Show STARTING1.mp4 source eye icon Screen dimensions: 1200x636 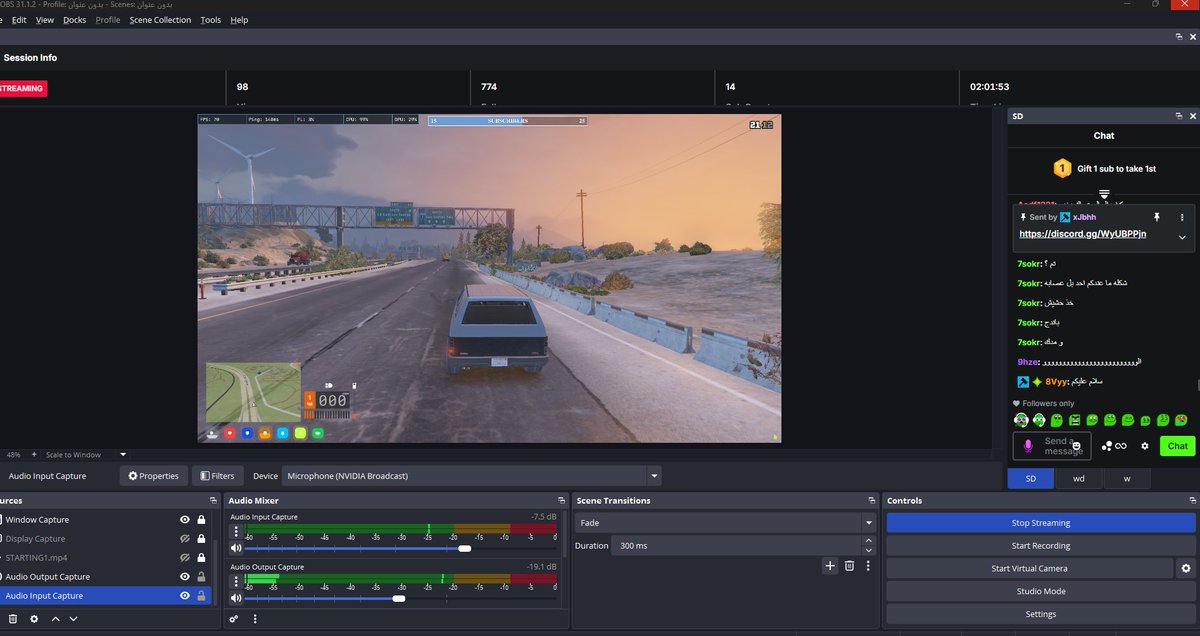[185, 558]
